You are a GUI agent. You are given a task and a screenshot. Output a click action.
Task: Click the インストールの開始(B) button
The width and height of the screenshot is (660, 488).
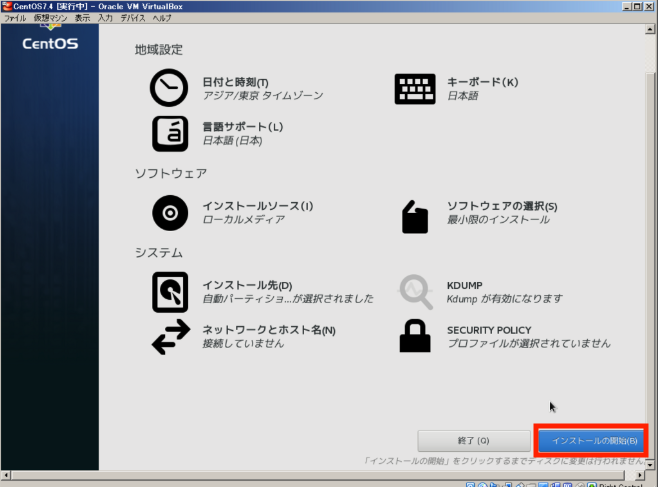(x=591, y=440)
